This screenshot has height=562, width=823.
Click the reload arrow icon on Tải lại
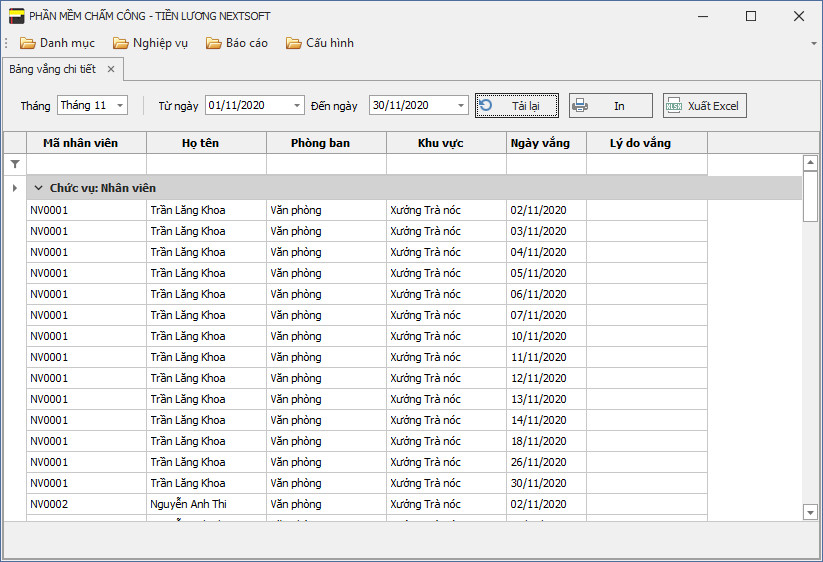click(x=486, y=105)
